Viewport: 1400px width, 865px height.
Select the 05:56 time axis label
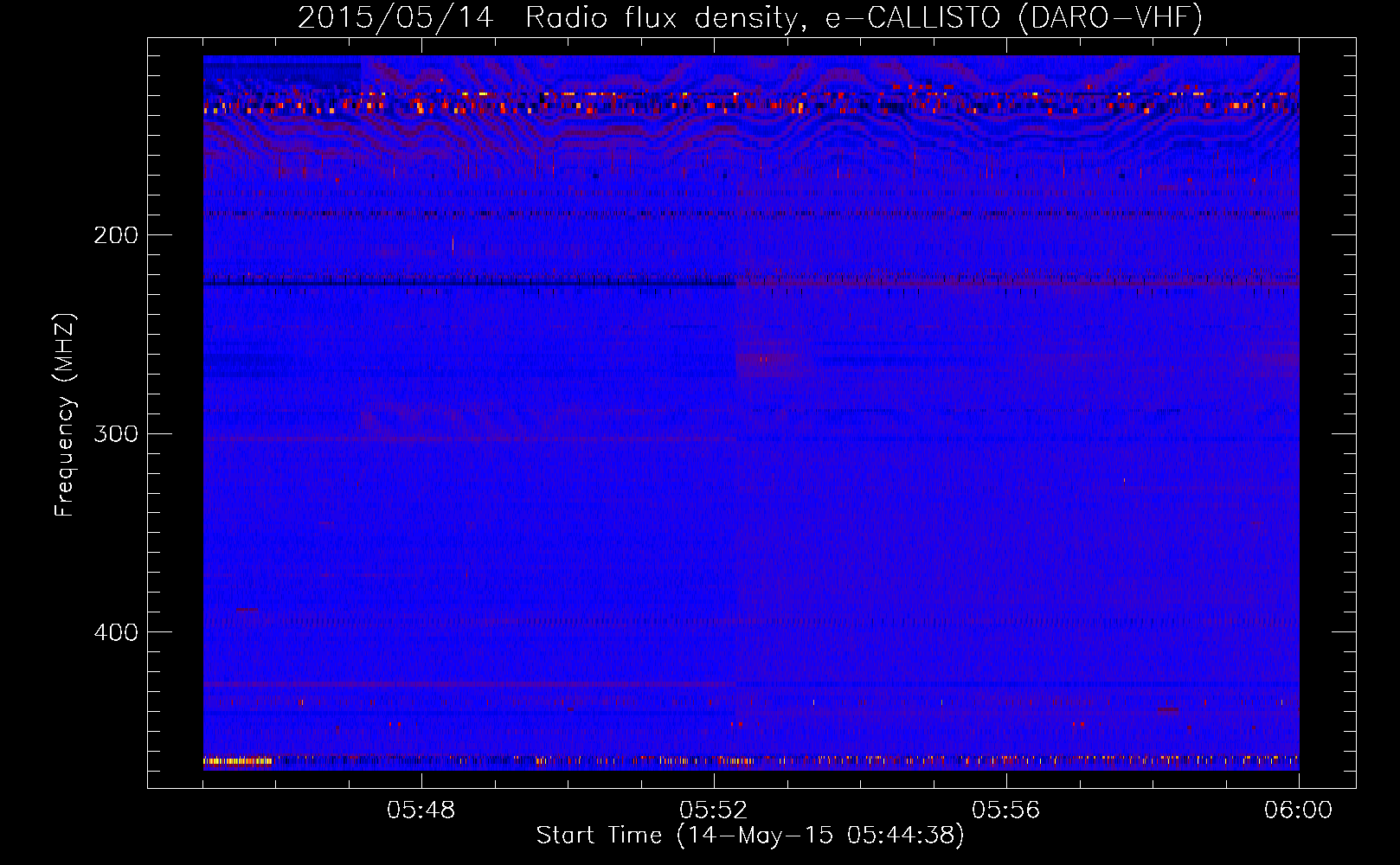[1006, 811]
